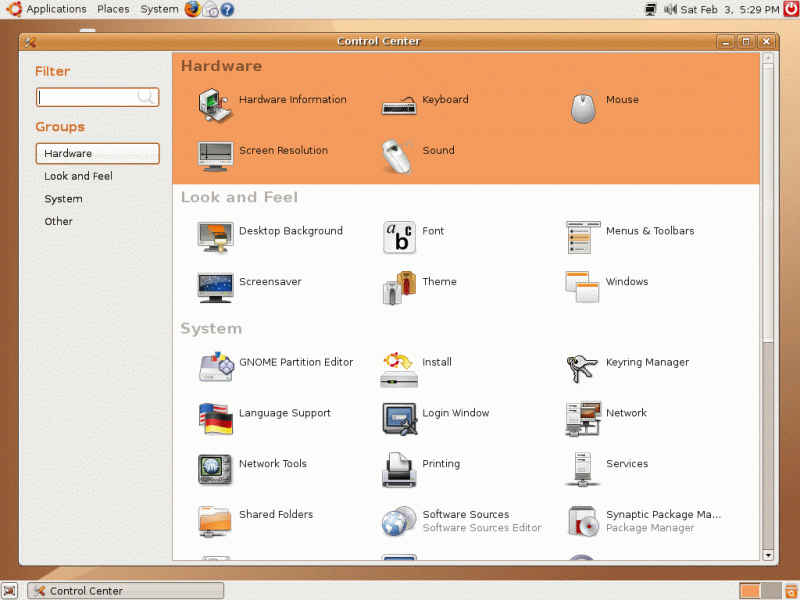Screen dimensions: 800x600
Task: Open the Help launcher icon
Action: [227, 9]
